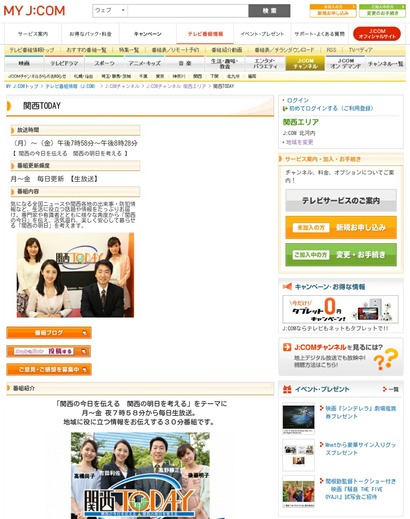Open 特集一覧 submenu link
Screen dimensions: 410x519
[x=129, y=50]
